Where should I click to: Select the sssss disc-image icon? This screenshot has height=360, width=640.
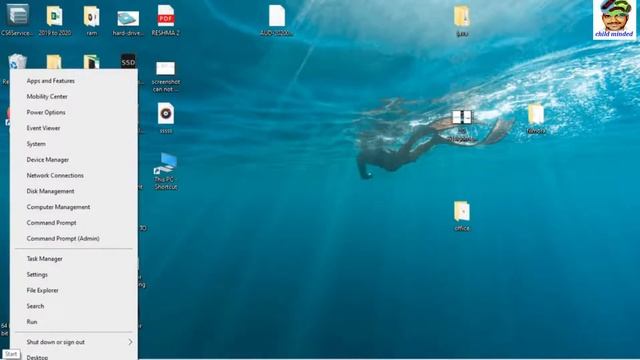tap(166, 118)
